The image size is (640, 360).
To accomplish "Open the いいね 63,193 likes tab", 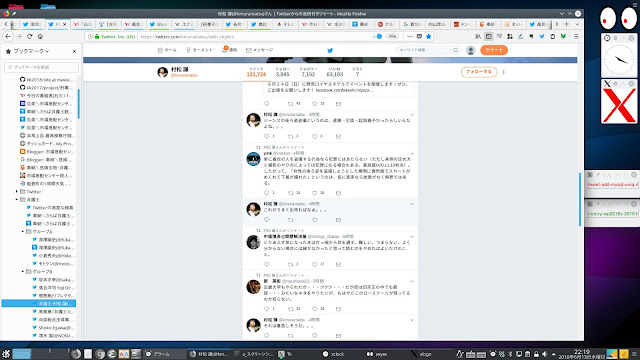I will [x=335, y=72].
